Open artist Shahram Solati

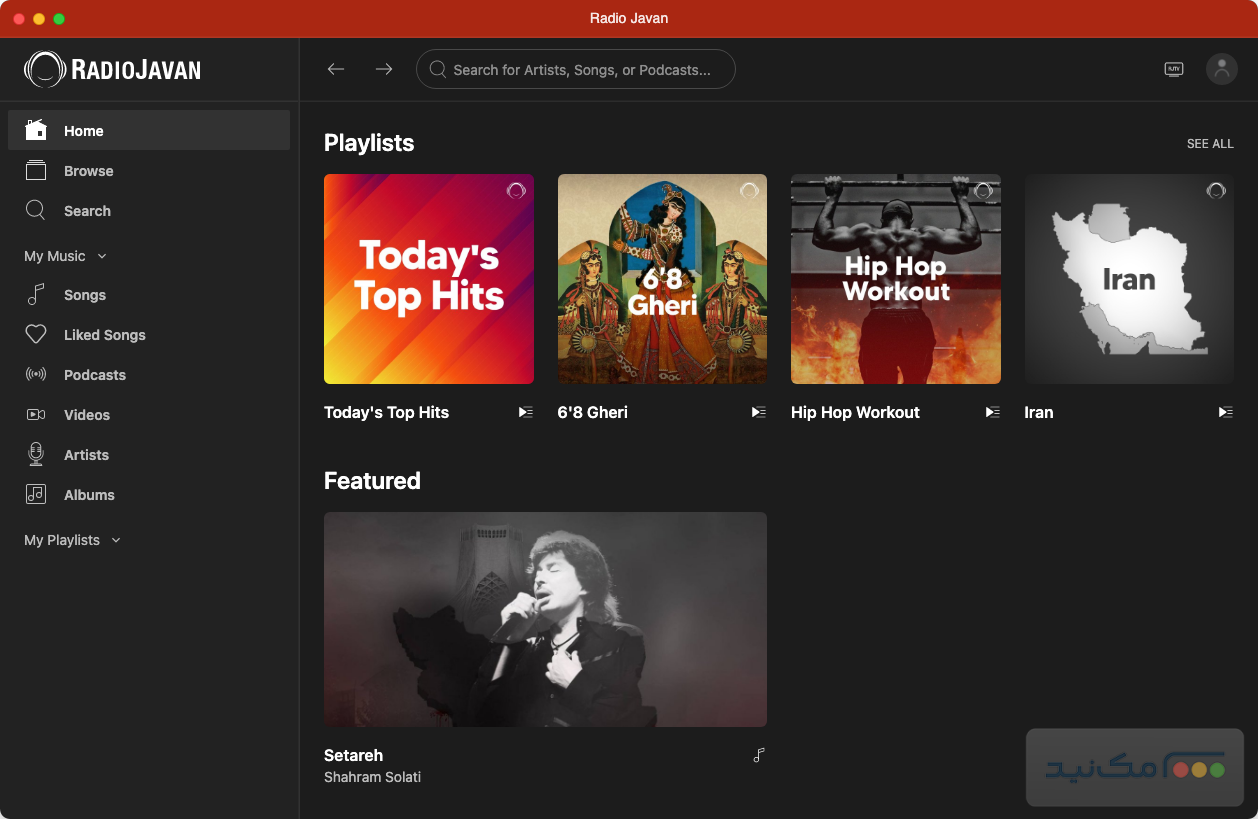[372, 777]
